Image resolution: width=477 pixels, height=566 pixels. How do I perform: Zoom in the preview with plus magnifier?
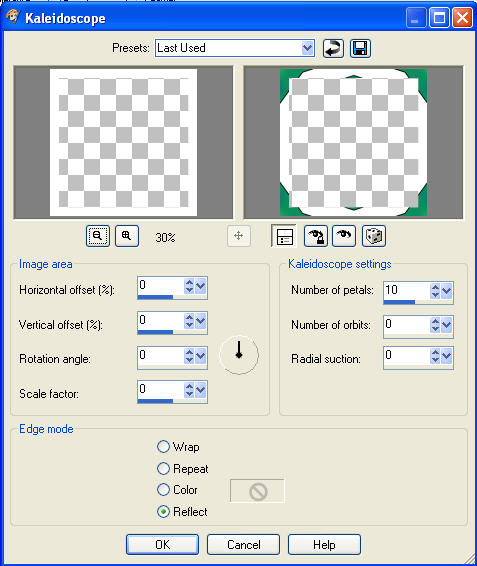(127, 236)
